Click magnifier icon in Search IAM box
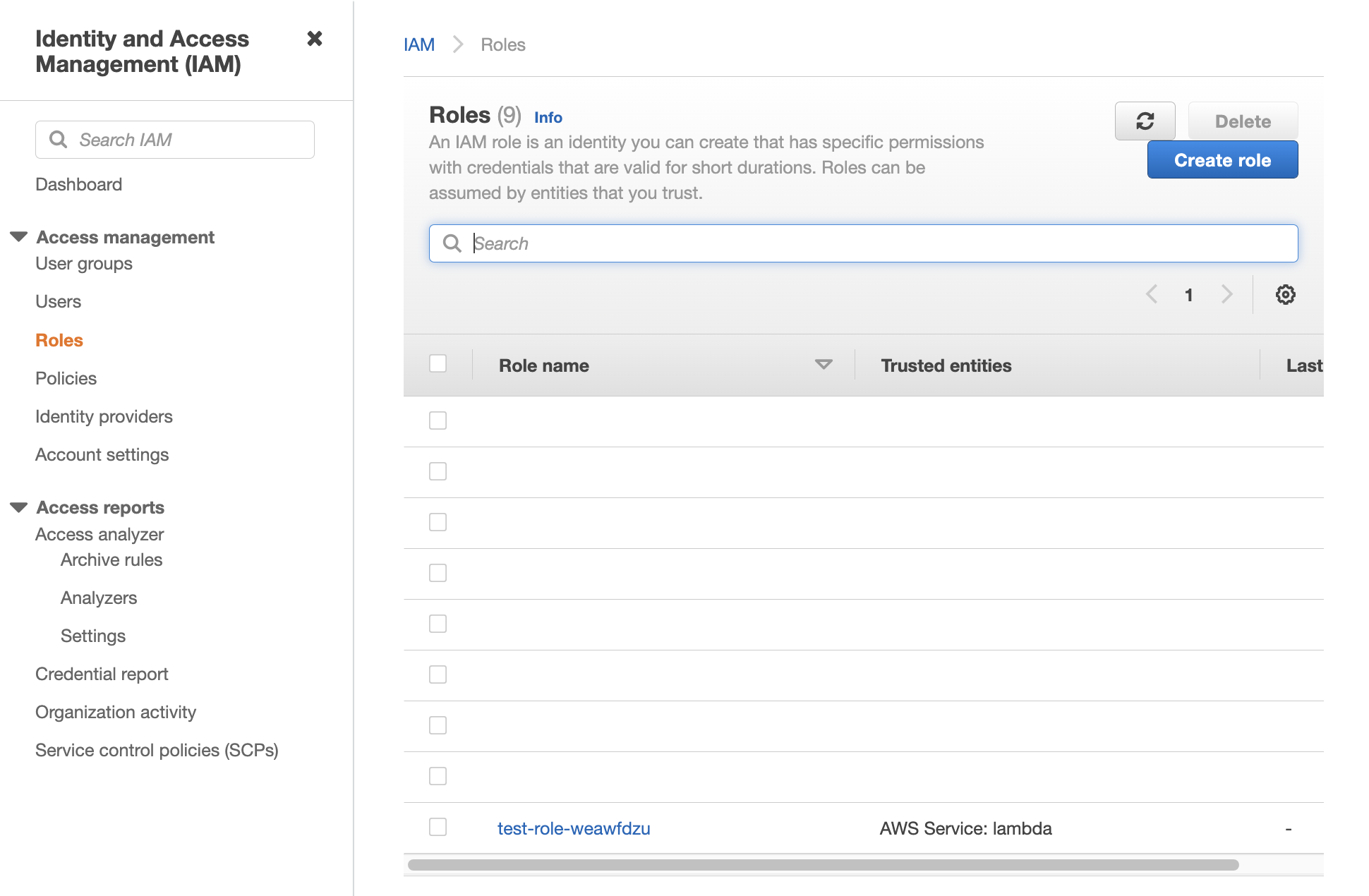 click(59, 140)
